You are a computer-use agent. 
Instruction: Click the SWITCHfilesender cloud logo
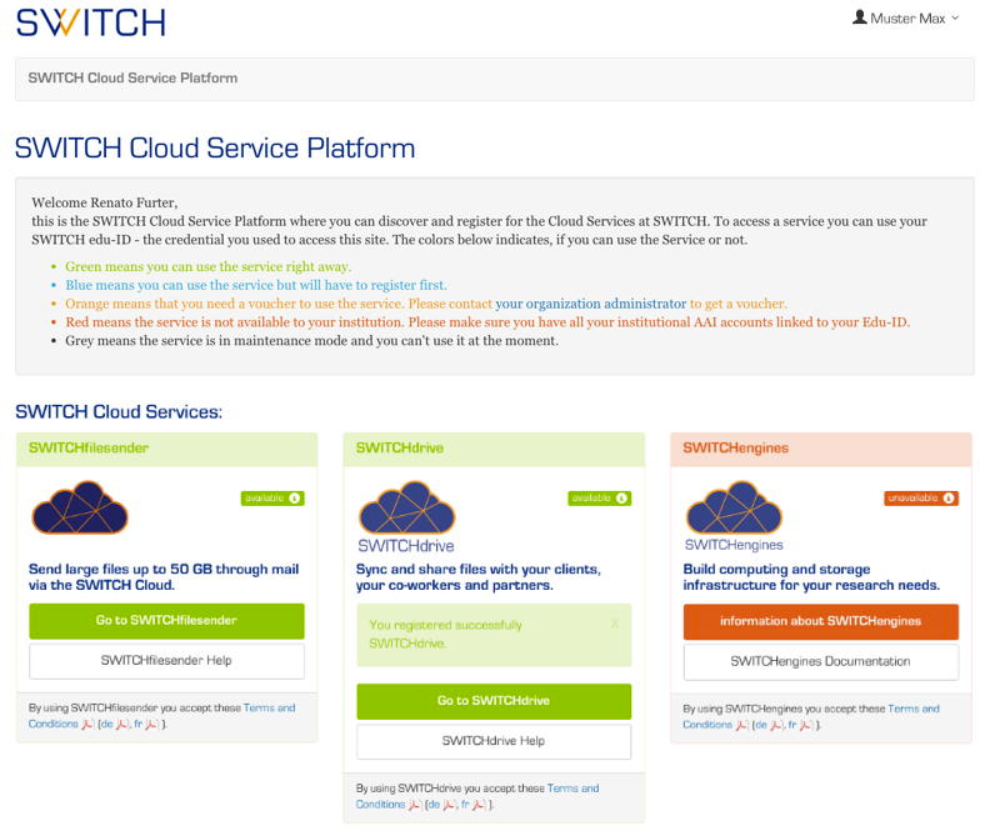(x=80, y=507)
